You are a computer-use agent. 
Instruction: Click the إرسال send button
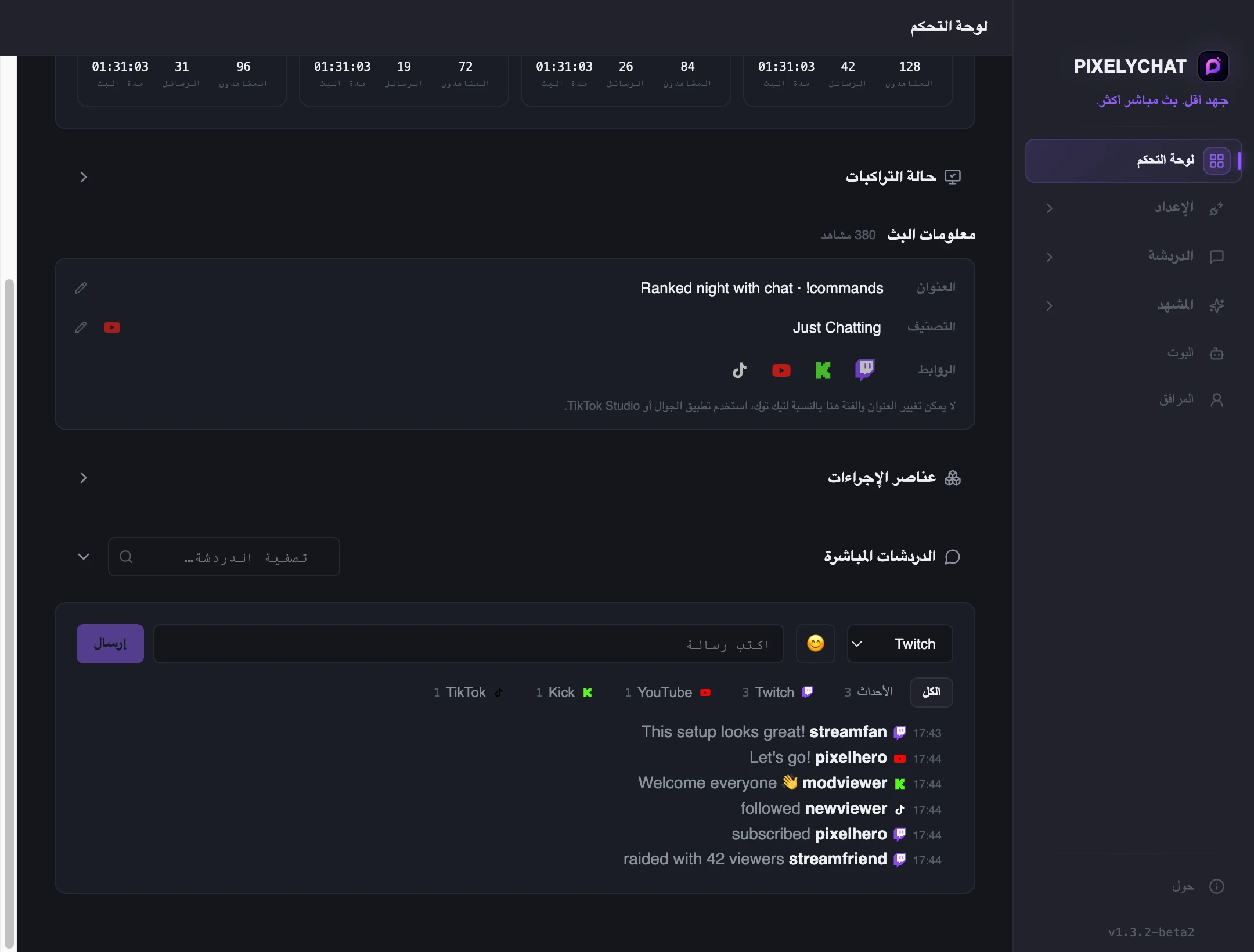(x=110, y=644)
